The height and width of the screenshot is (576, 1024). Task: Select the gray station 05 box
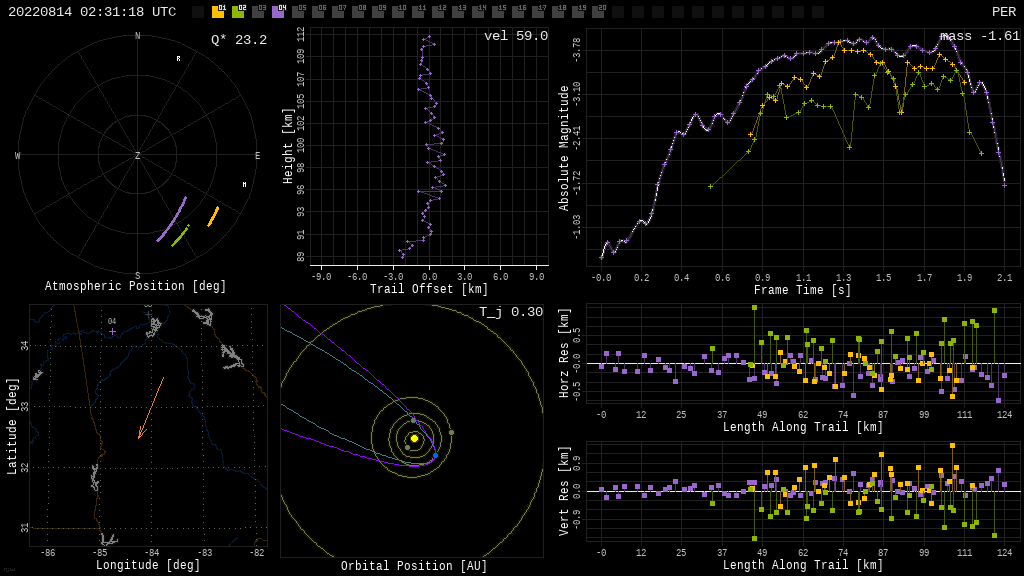[298, 12]
